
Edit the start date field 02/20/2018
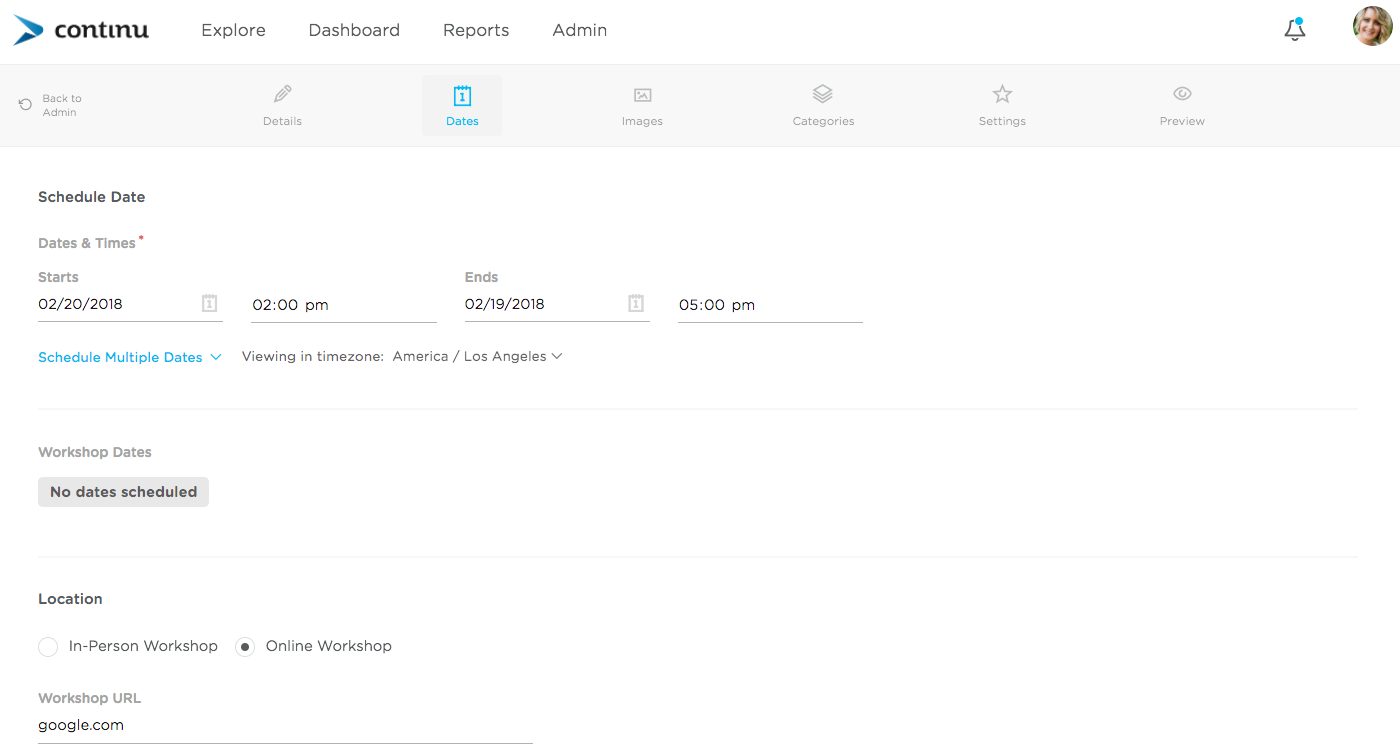tap(130, 304)
